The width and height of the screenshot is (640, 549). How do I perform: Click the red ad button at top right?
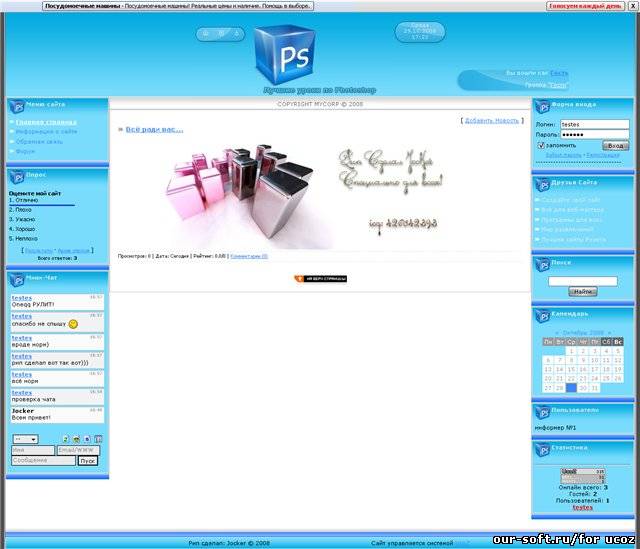pyautogui.click(x=585, y=6)
